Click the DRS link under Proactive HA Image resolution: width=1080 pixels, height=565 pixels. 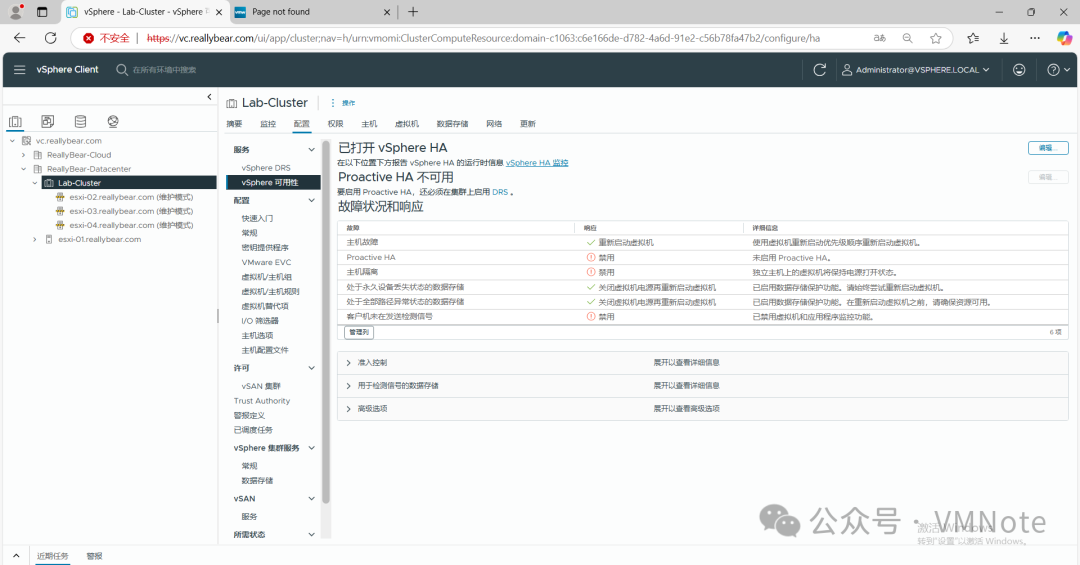point(499,192)
